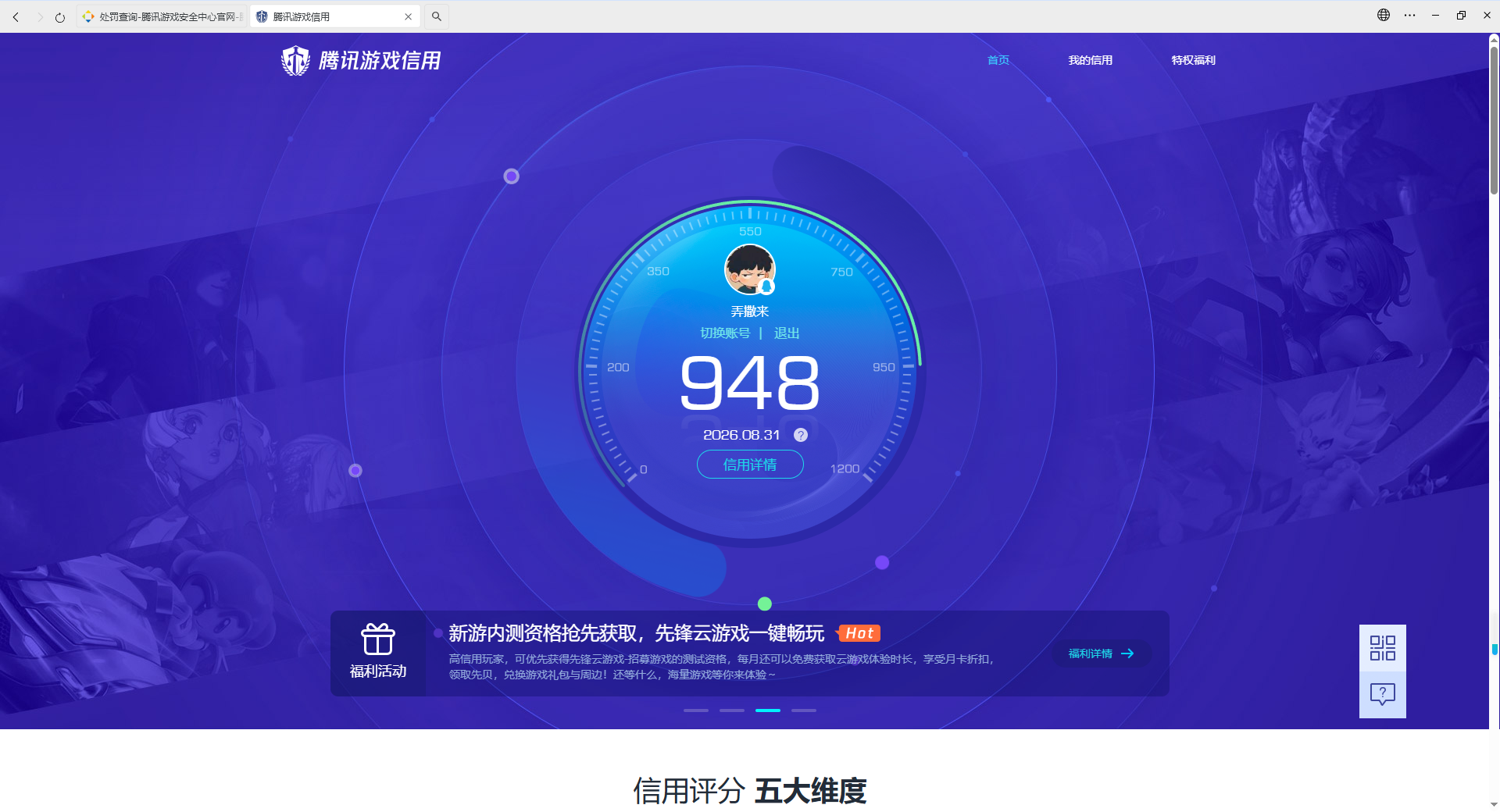Open the 首页 navigation item
Screen dimensions: 1500x812
[x=998, y=60]
